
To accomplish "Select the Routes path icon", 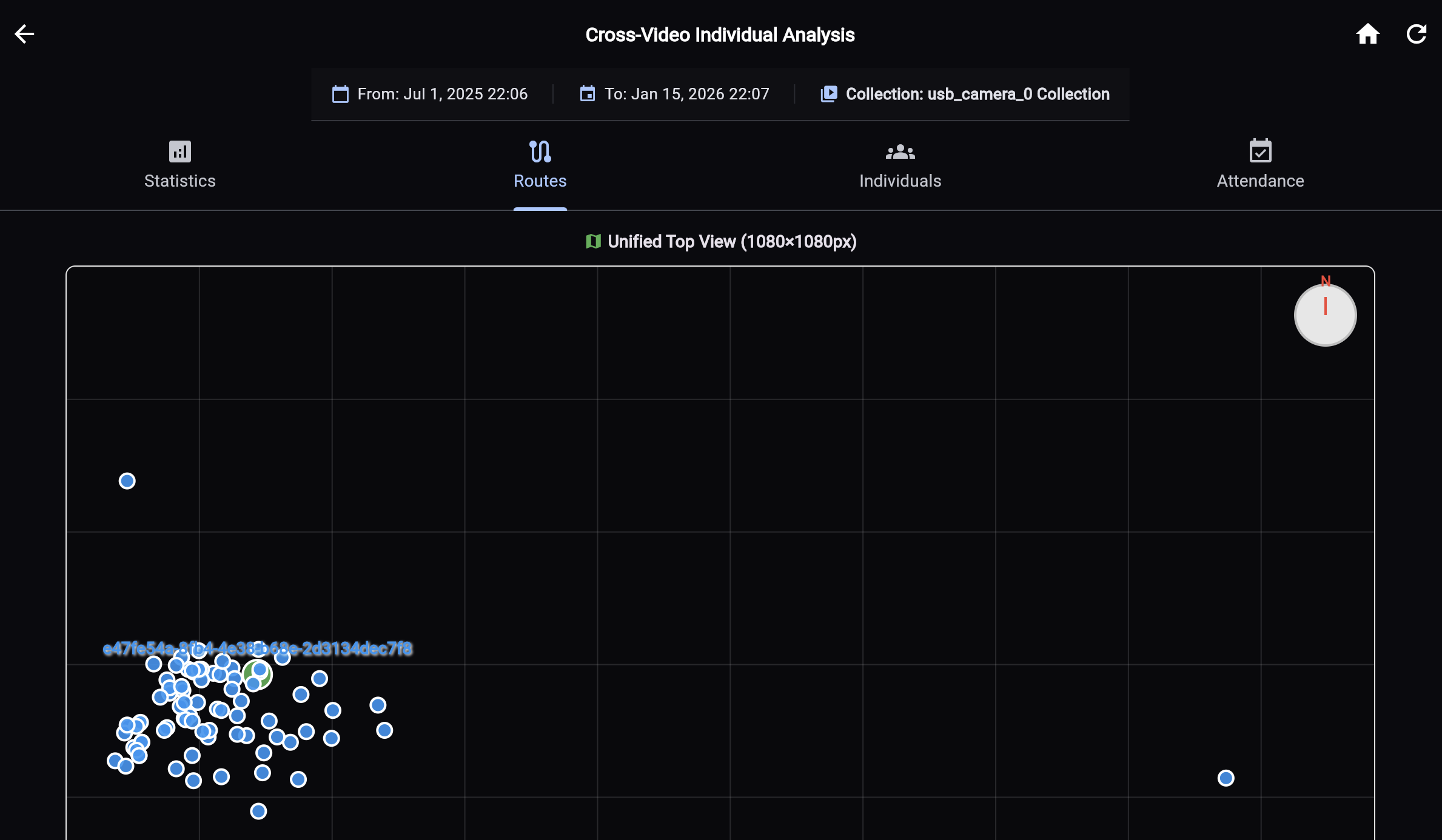I will (540, 152).
